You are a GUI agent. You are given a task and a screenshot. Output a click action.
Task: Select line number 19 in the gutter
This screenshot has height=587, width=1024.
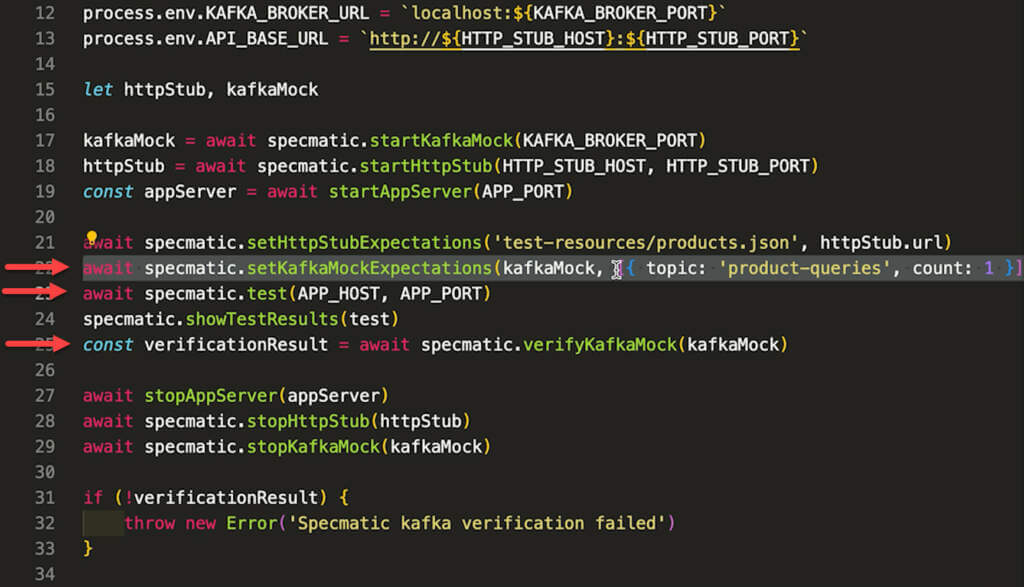[44, 191]
